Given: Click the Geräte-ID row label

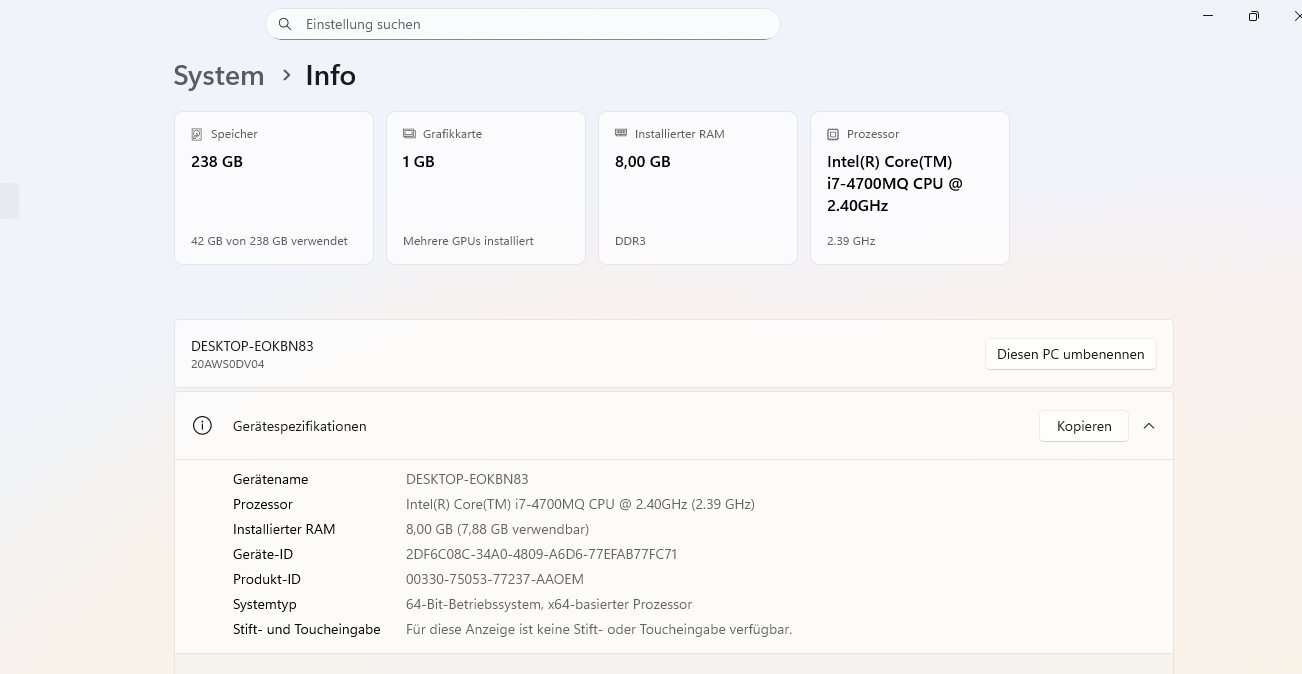Looking at the screenshot, I should 263,554.
